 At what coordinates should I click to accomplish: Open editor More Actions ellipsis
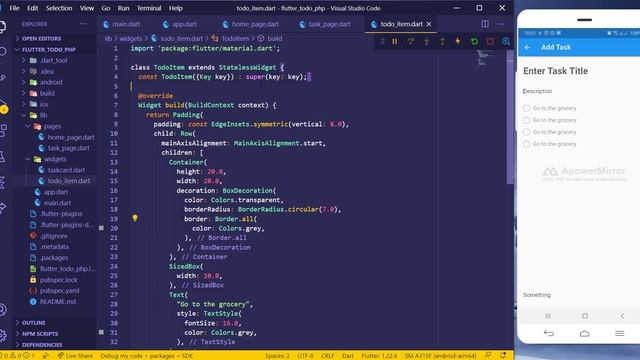501,24
